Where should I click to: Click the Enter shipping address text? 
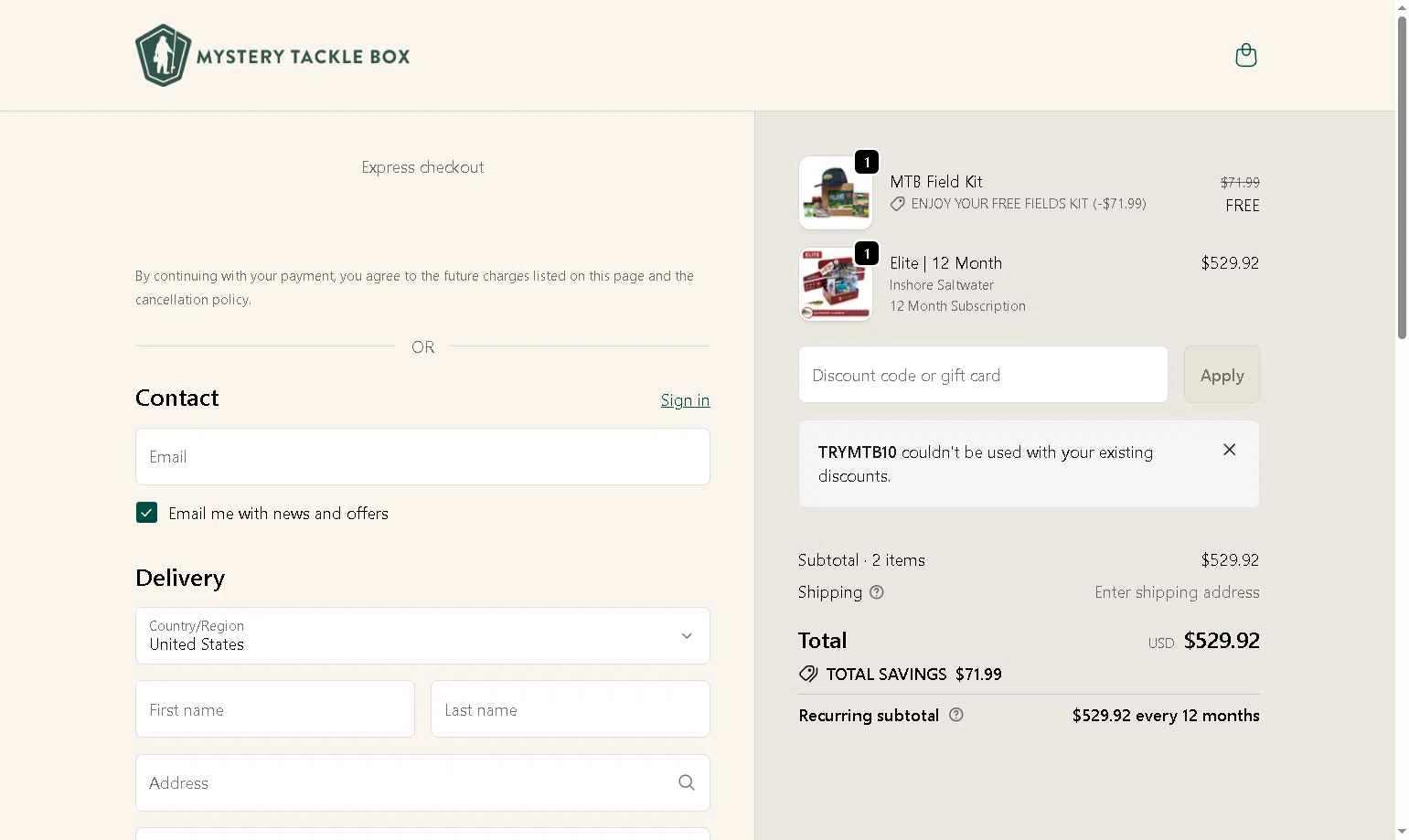coord(1177,592)
